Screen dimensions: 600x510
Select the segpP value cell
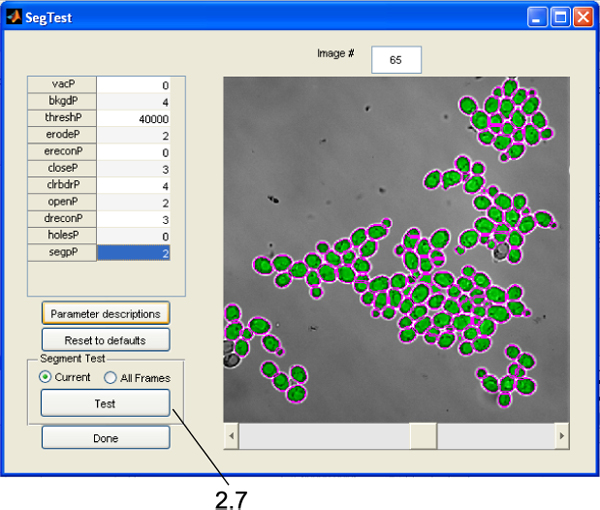click(133, 253)
